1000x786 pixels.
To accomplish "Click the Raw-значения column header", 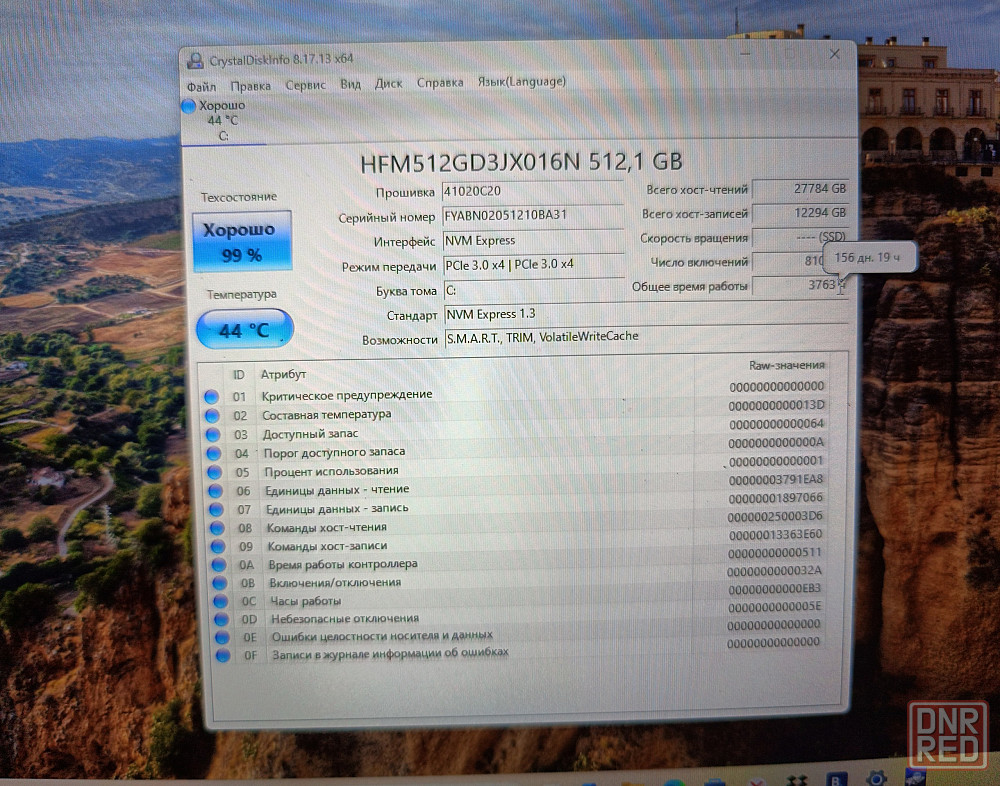I will [786, 366].
